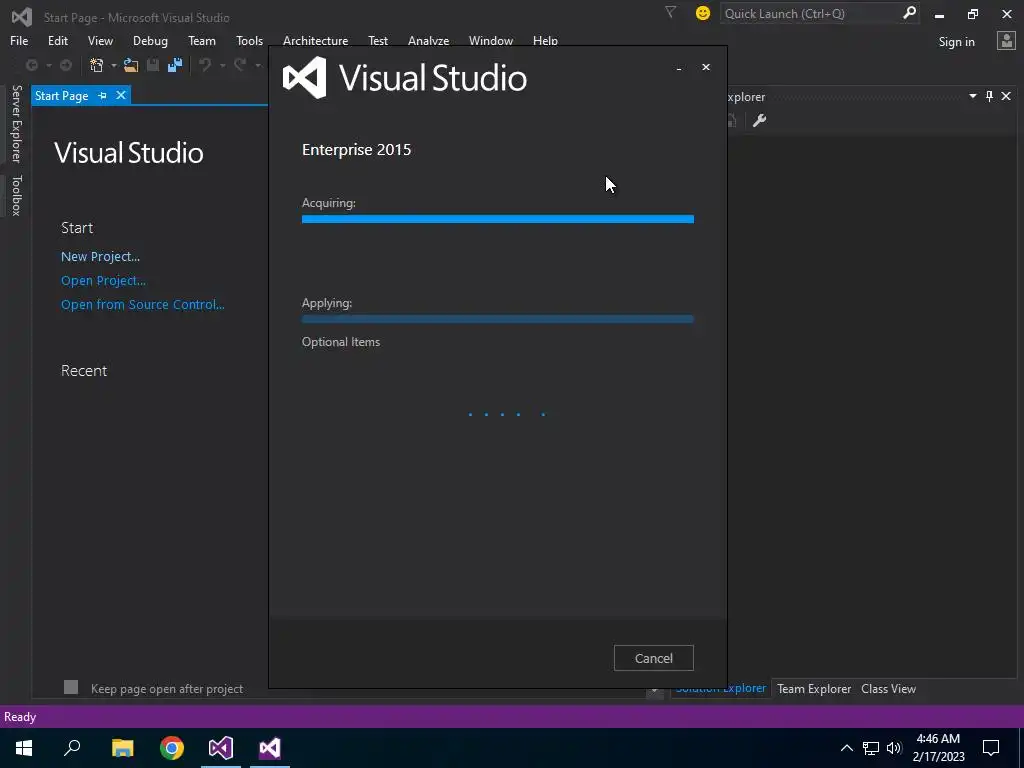This screenshot has height=768, width=1024.
Task: Open the Test menu
Action: (377, 40)
